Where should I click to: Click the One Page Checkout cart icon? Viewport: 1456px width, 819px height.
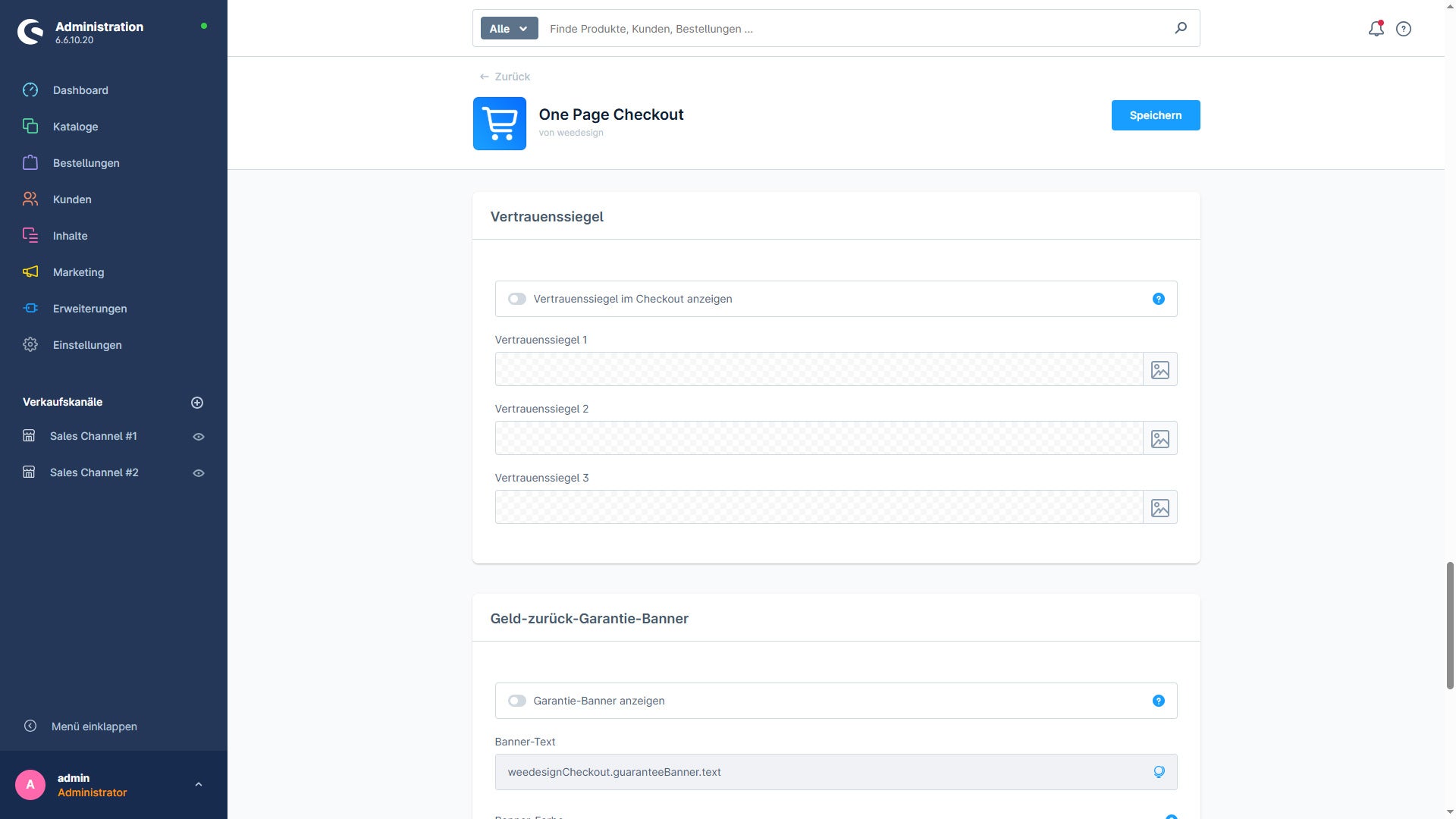point(500,124)
